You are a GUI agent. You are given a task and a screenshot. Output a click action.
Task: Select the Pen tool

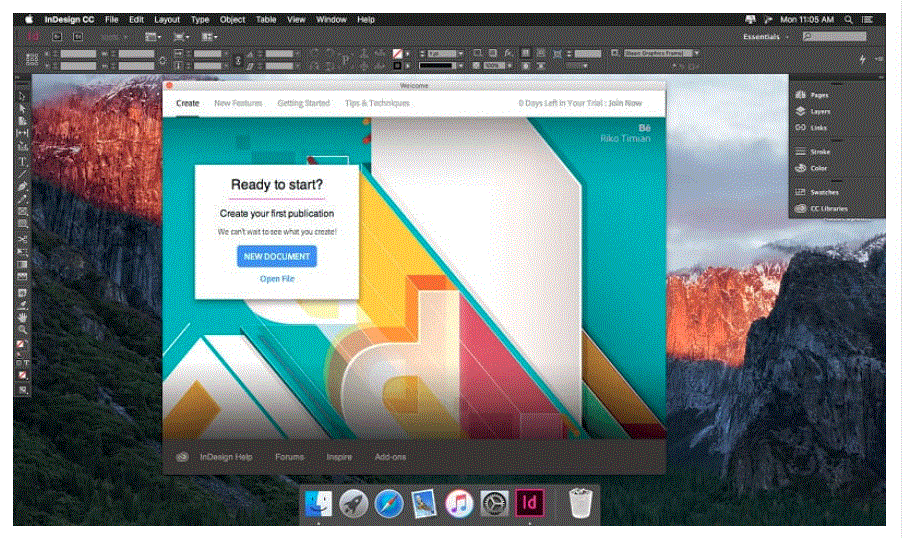pos(22,187)
